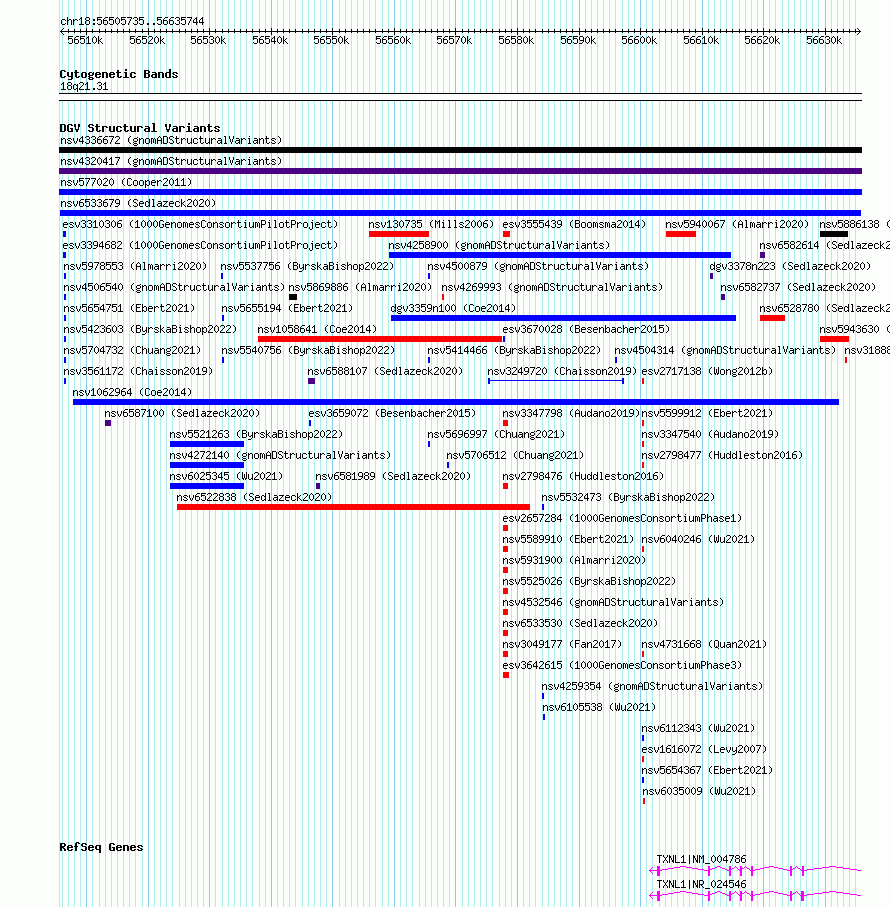Click nsv6035009 (Wu2021) label
Viewport: 890px width, 907px height.
(699, 791)
